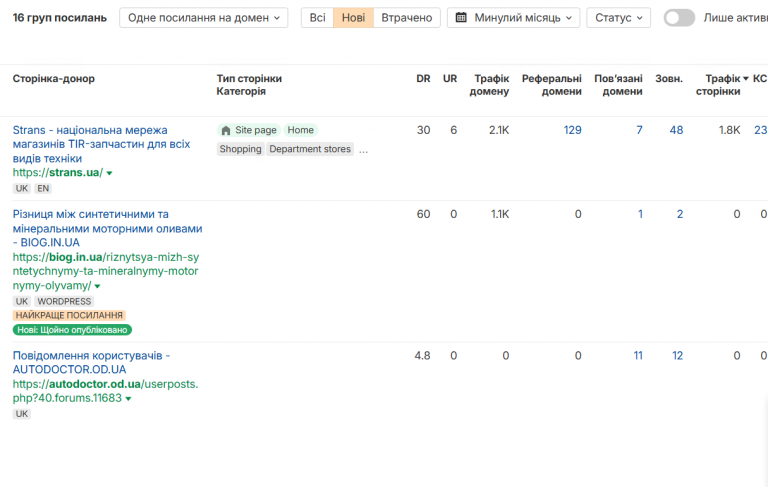Sort by the DR column header
Image resolution: width=768 pixels, height=487 pixels.
[x=423, y=79]
